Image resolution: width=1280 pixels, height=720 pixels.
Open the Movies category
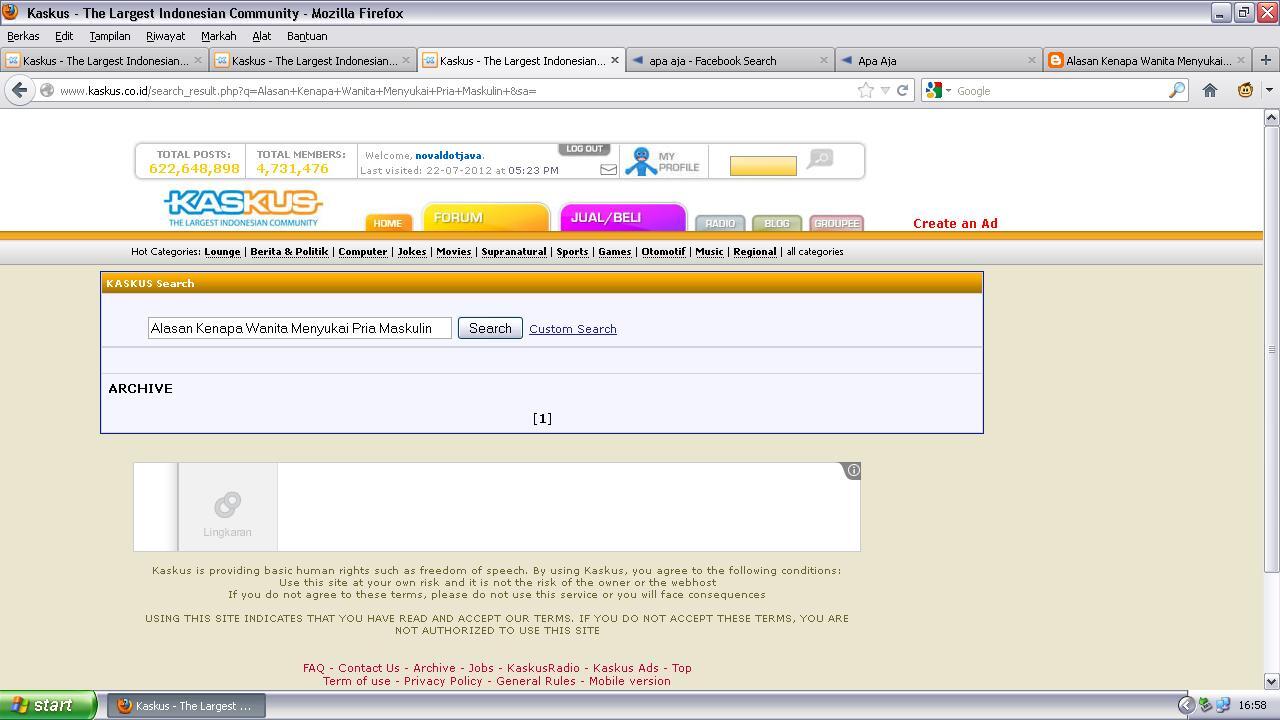click(x=453, y=252)
